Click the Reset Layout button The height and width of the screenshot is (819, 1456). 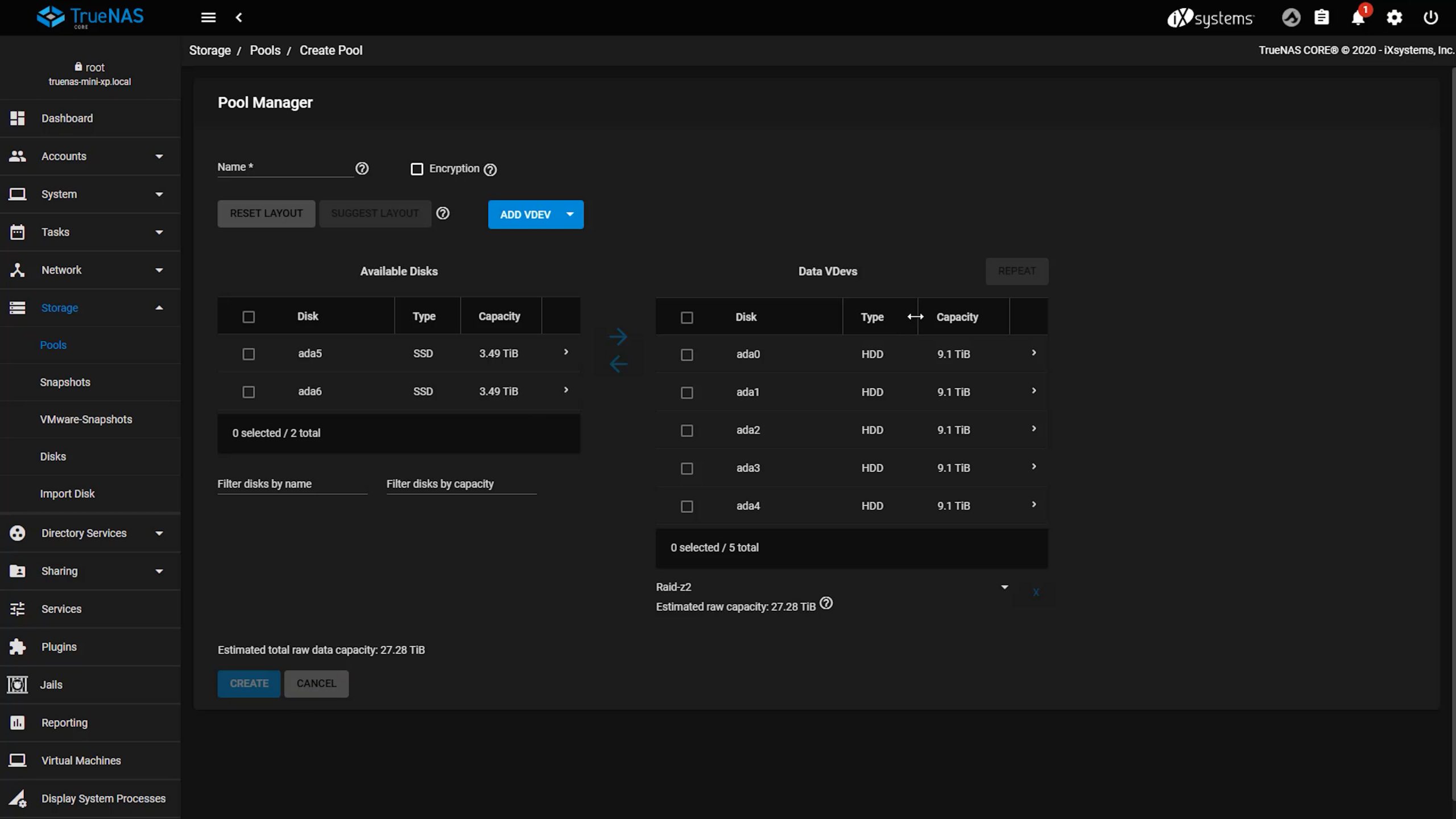point(266,214)
